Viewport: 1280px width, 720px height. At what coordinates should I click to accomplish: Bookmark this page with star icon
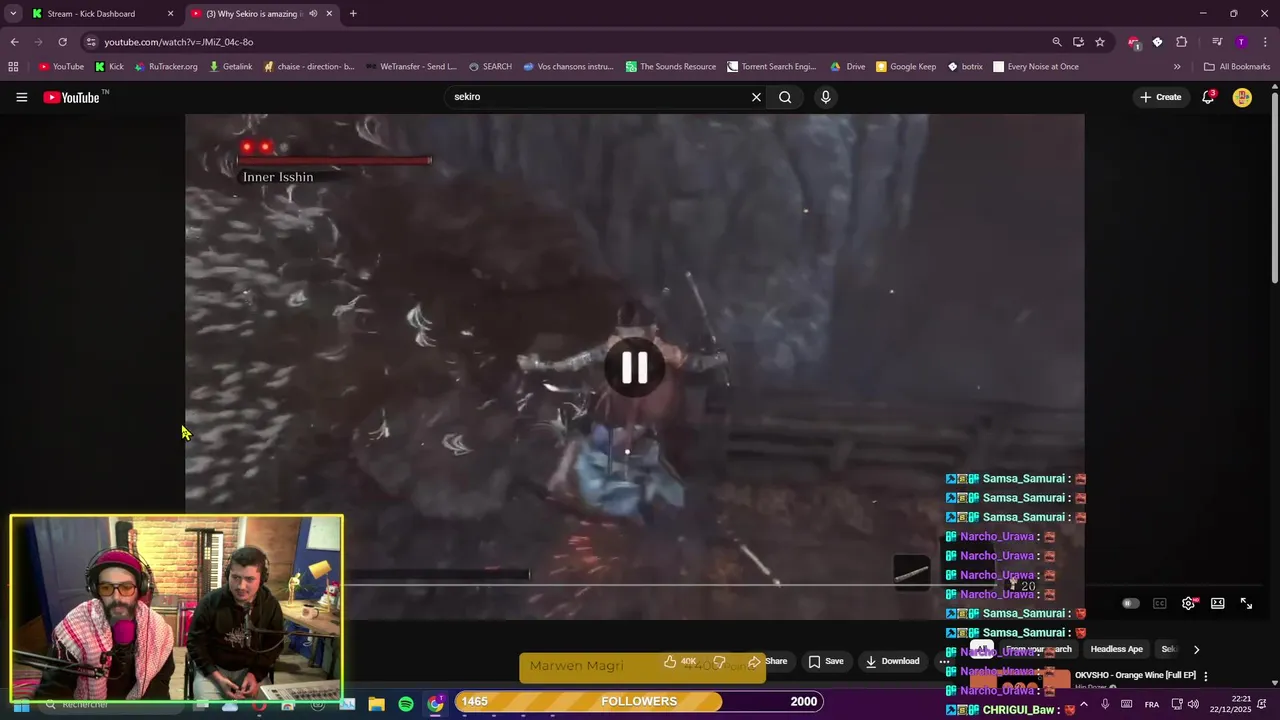tap(1100, 42)
